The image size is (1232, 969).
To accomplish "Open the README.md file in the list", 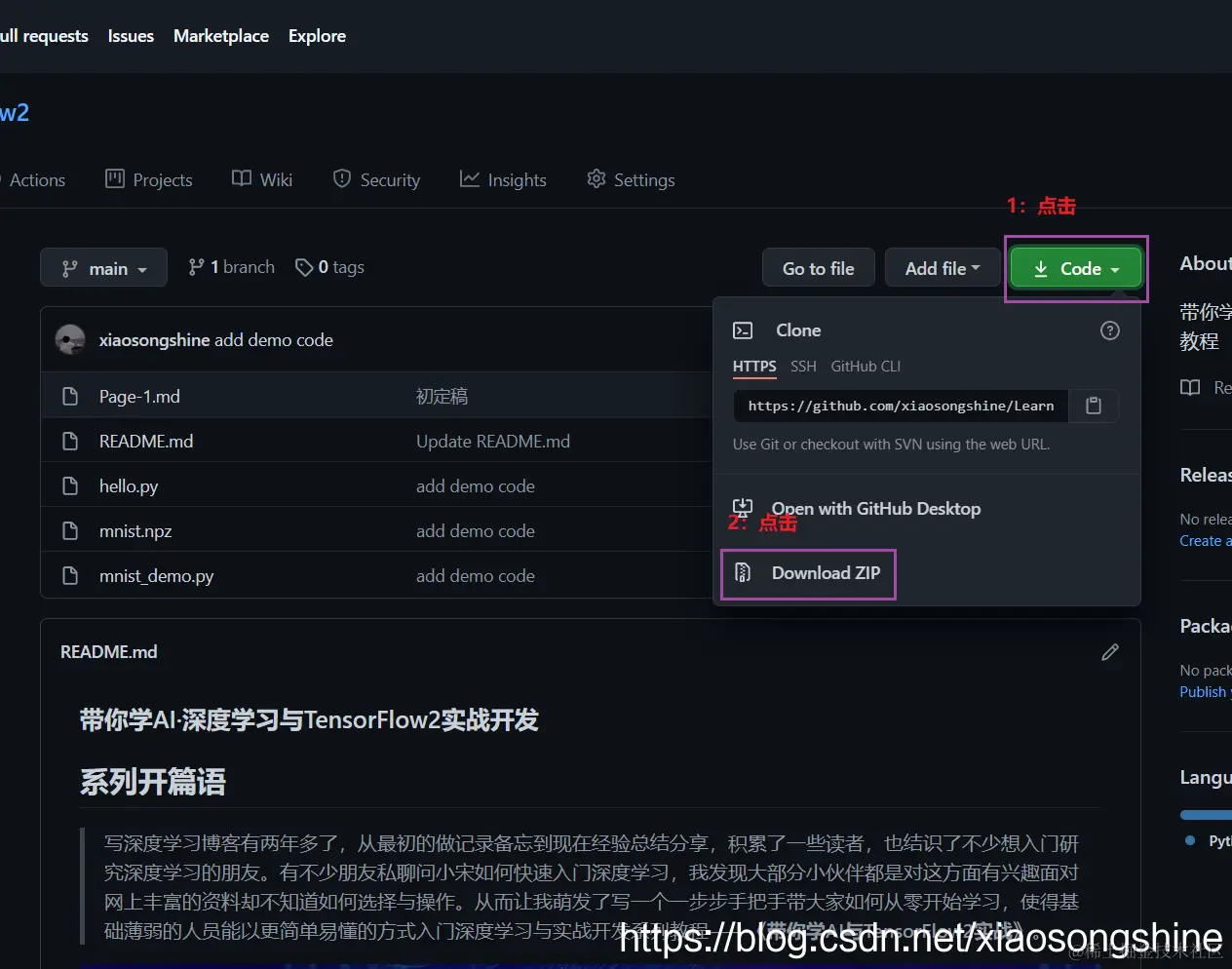I will click(x=146, y=442).
